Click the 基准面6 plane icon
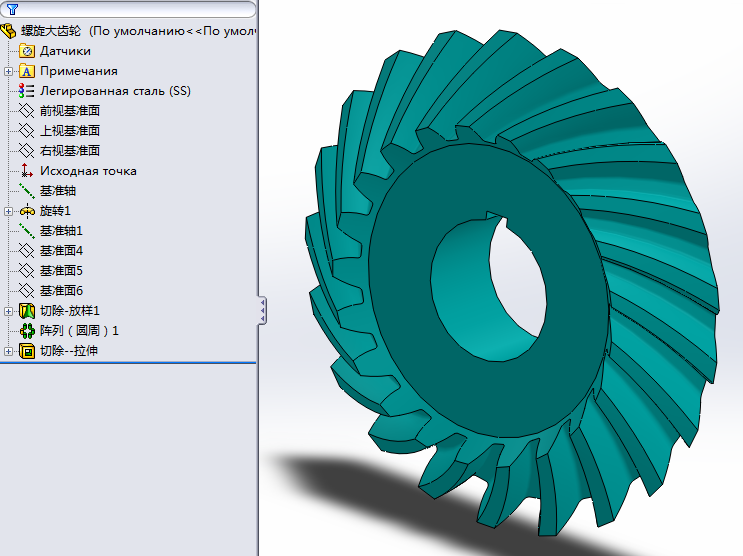 point(27,291)
